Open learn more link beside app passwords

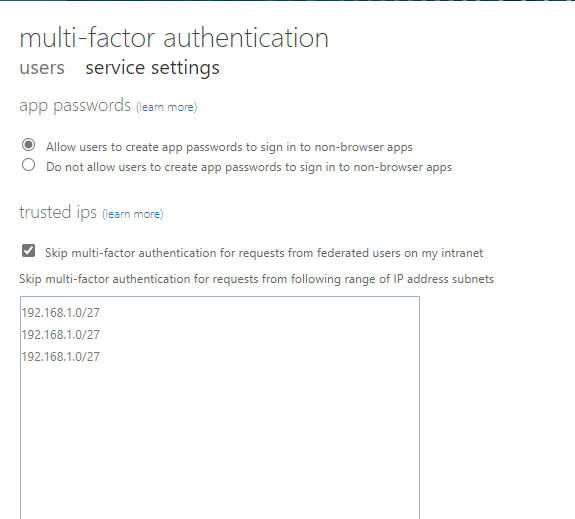(166, 107)
